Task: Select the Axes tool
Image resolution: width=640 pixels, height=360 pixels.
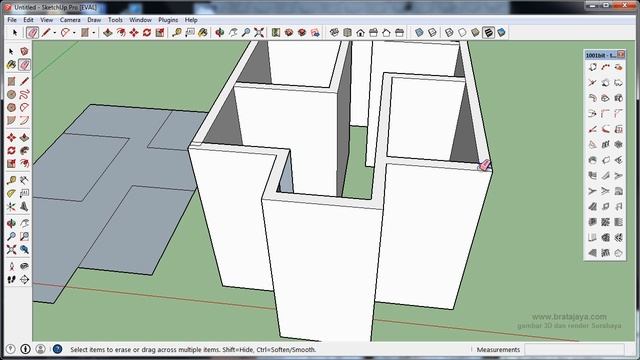Action: [11, 206]
